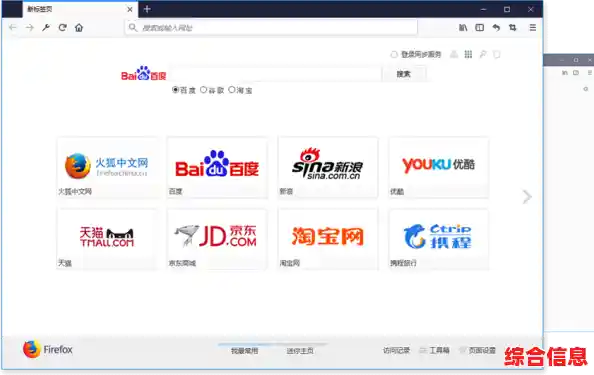Open Library icon in the background window
Image resolution: width=594 pixels, height=375 pixels.
point(564,72)
